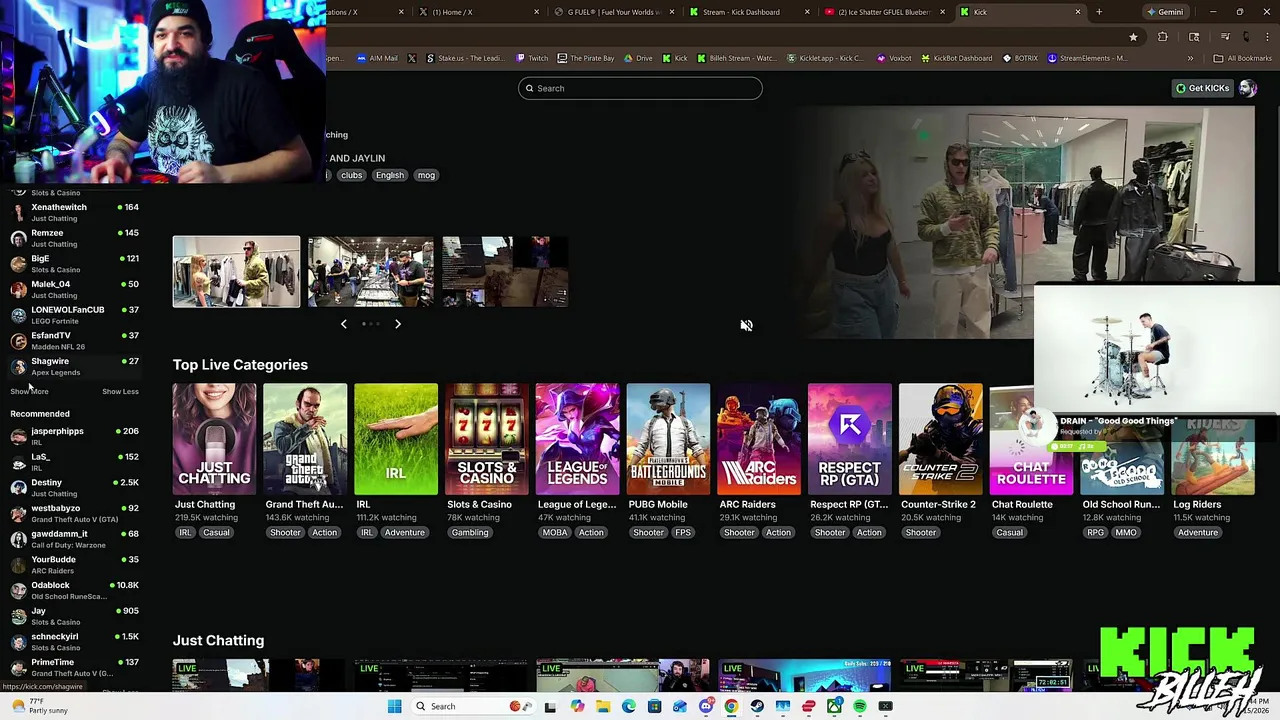Open the Voxbot bookmark
Screen dimensions: 1280x720
(x=894, y=58)
